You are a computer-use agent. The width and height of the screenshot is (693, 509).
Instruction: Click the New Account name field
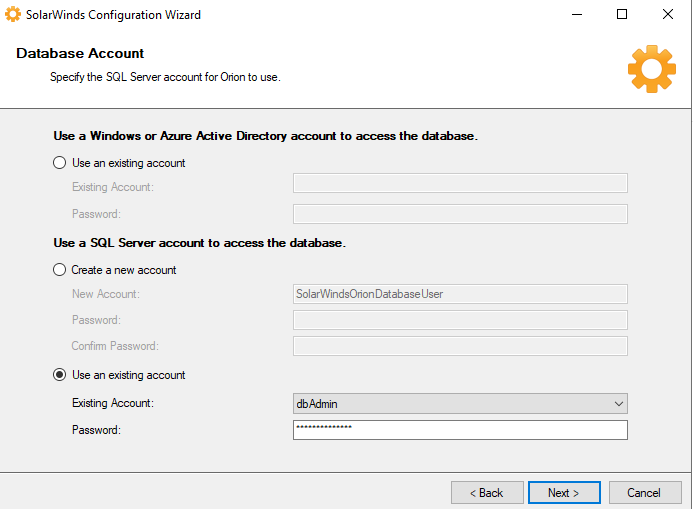point(460,294)
